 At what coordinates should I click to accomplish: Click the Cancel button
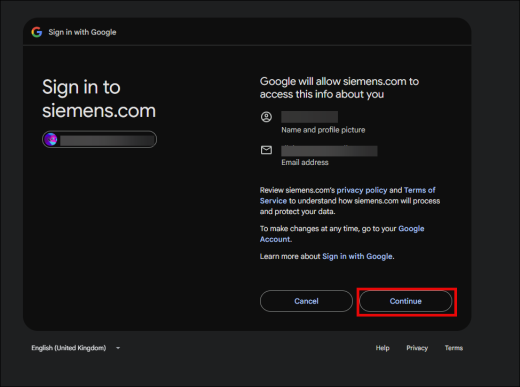coord(306,301)
